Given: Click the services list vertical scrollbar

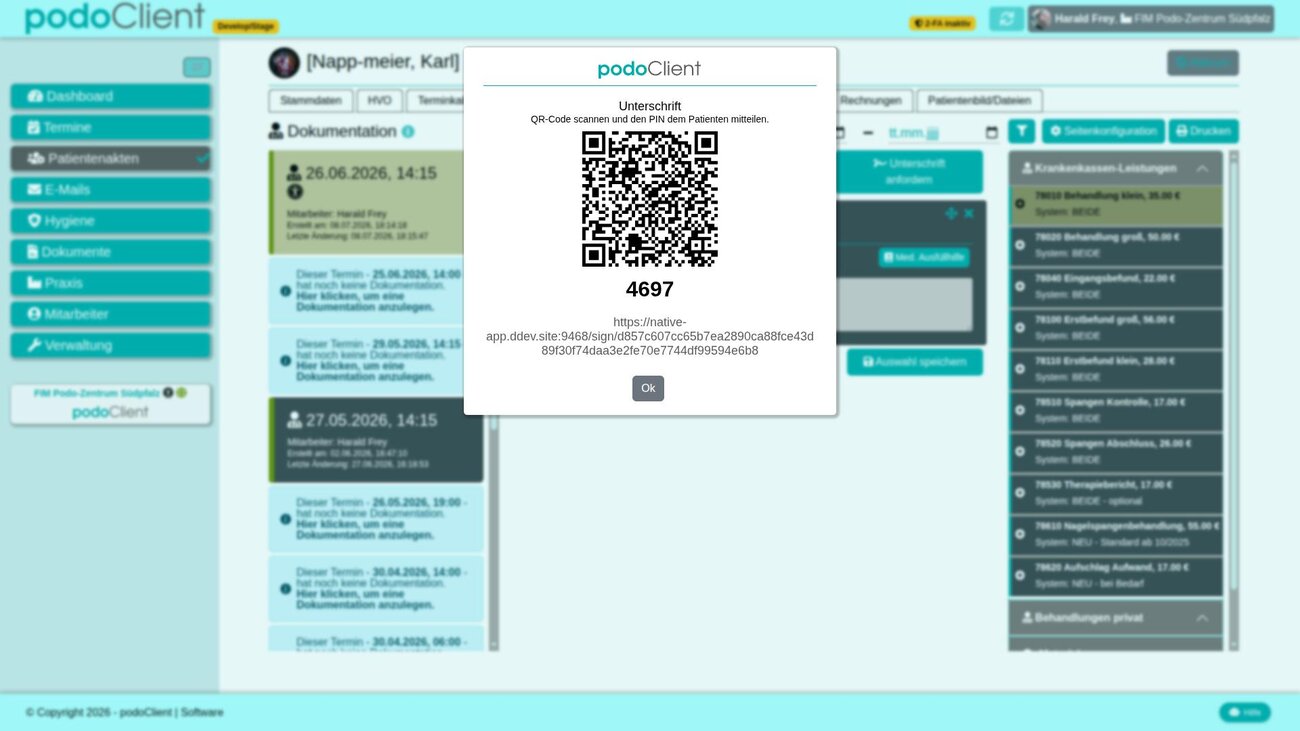Looking at the screenshot, I should (1233, 400).
